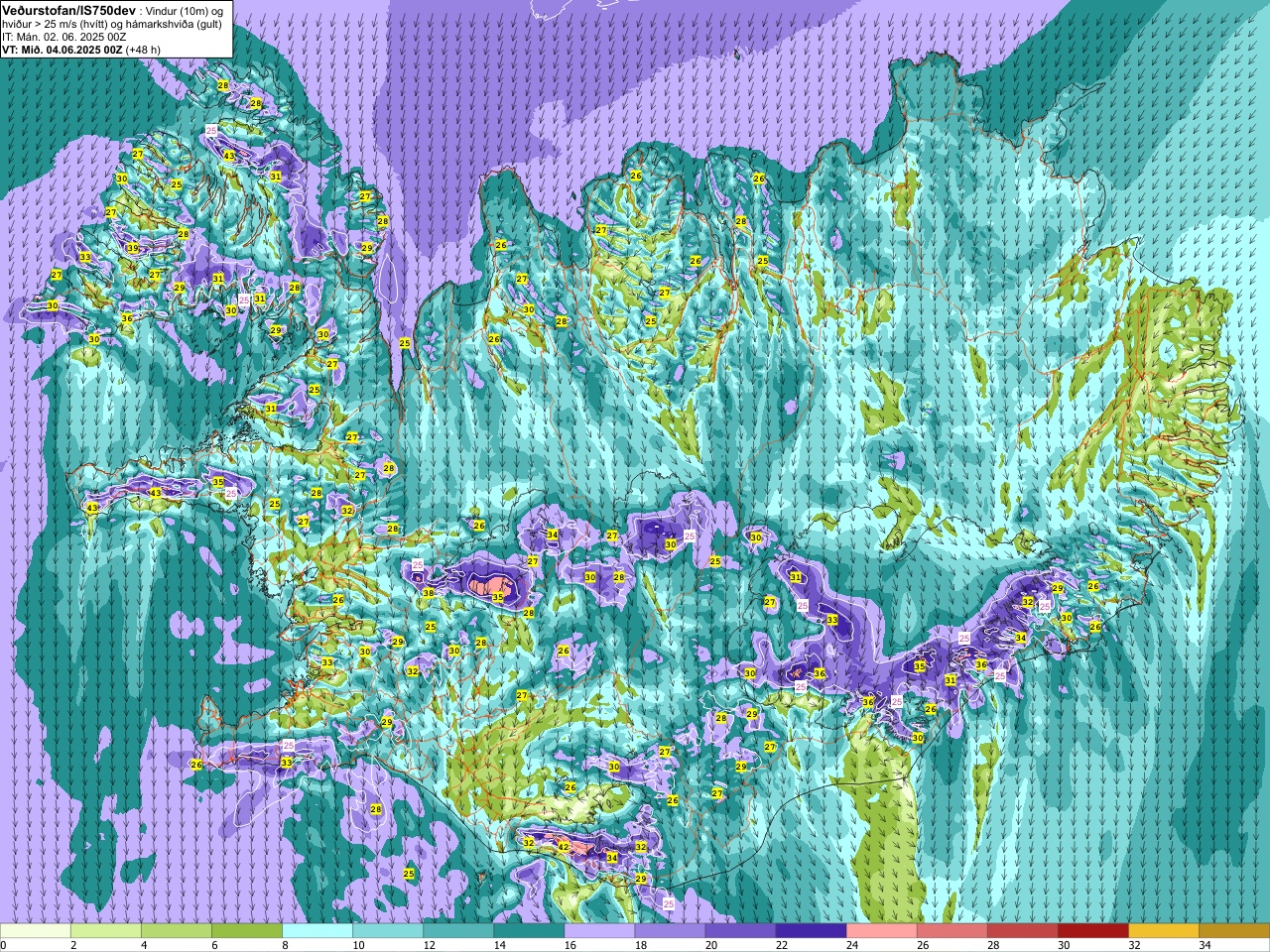The width and height of the screenshot is (1270, 952).
Task: Click the yellow-orange 32–34 legend swatch
Action: [x=1163, y=931]
